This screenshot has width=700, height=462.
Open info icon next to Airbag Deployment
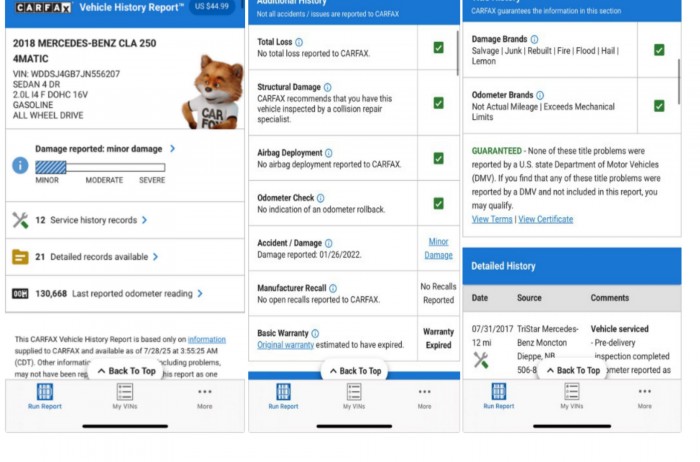(x=329, y=153)
